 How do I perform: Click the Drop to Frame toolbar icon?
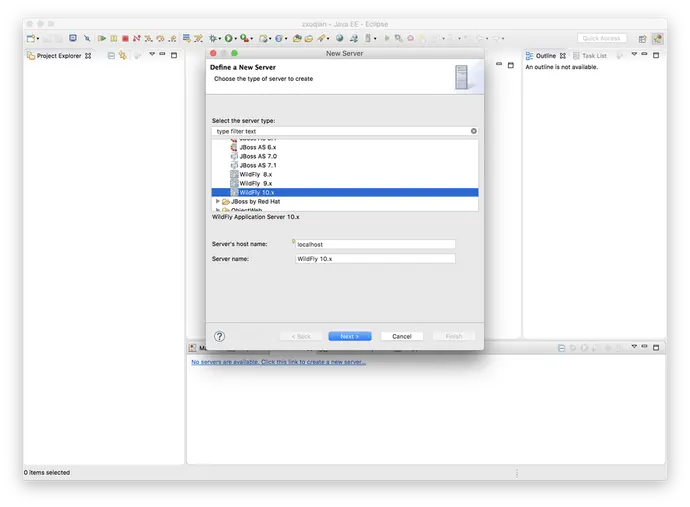[x=187, y=38]
